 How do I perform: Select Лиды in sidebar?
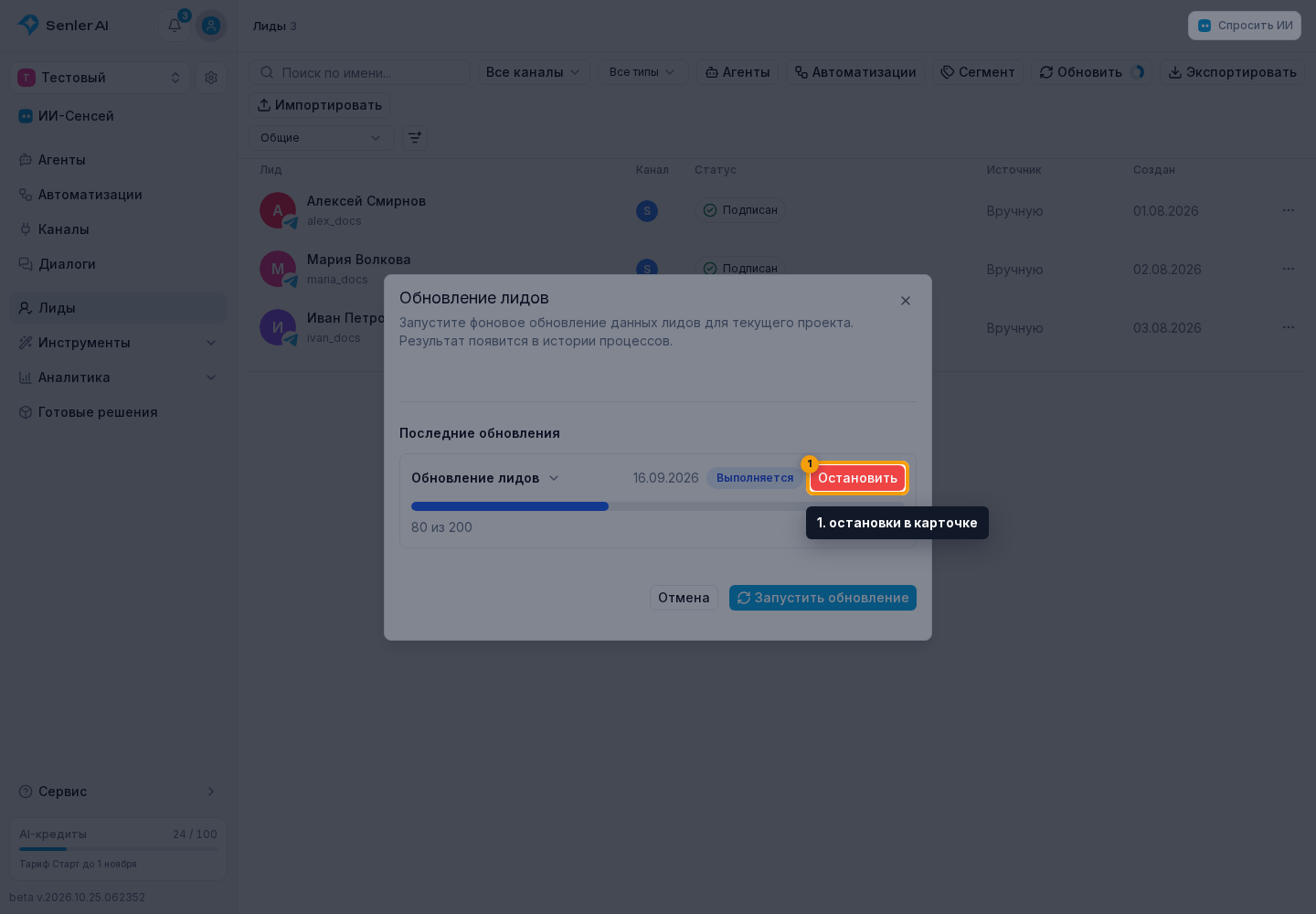(x=118, y=308)
